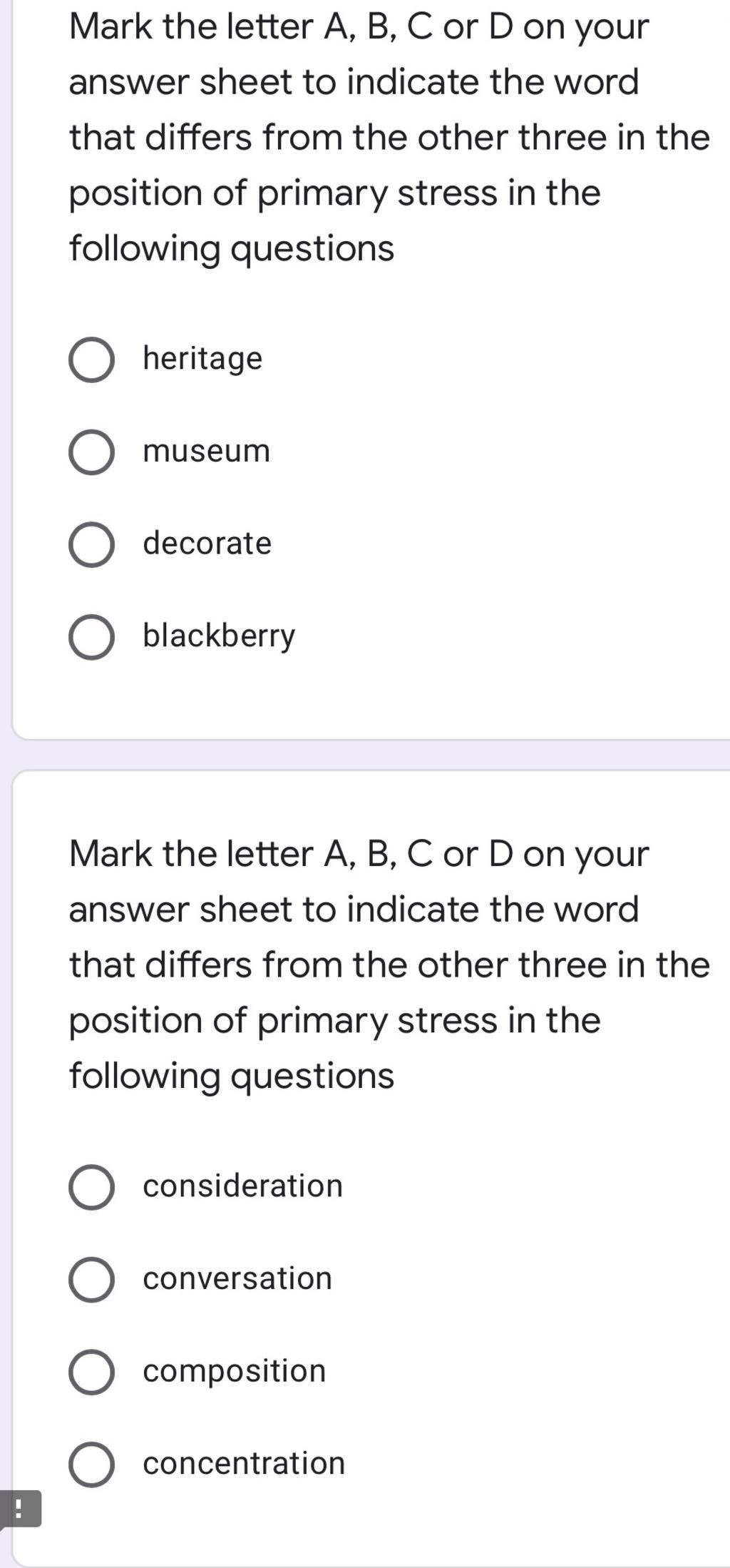
Task: Click the conversation answer label
Action: (x=237, y=1278)
